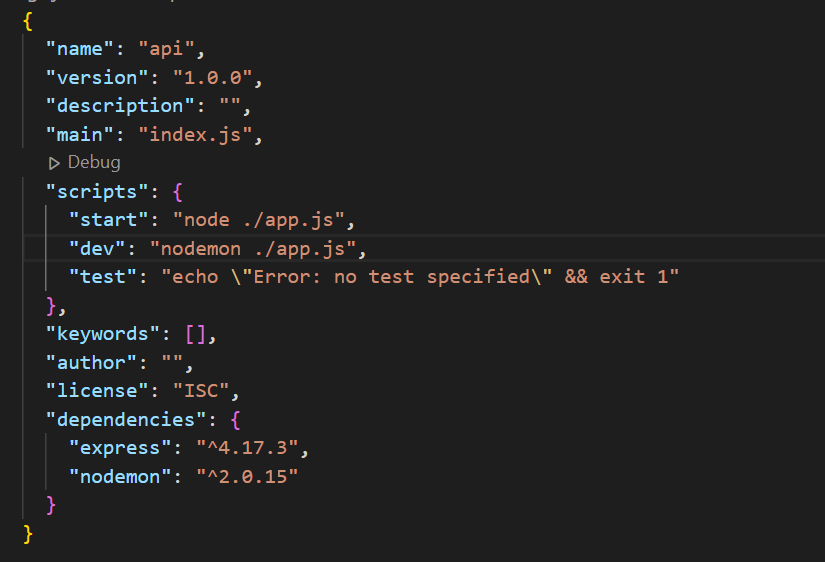
Task: Click the echo Error test command string
Action: (420, 277)
